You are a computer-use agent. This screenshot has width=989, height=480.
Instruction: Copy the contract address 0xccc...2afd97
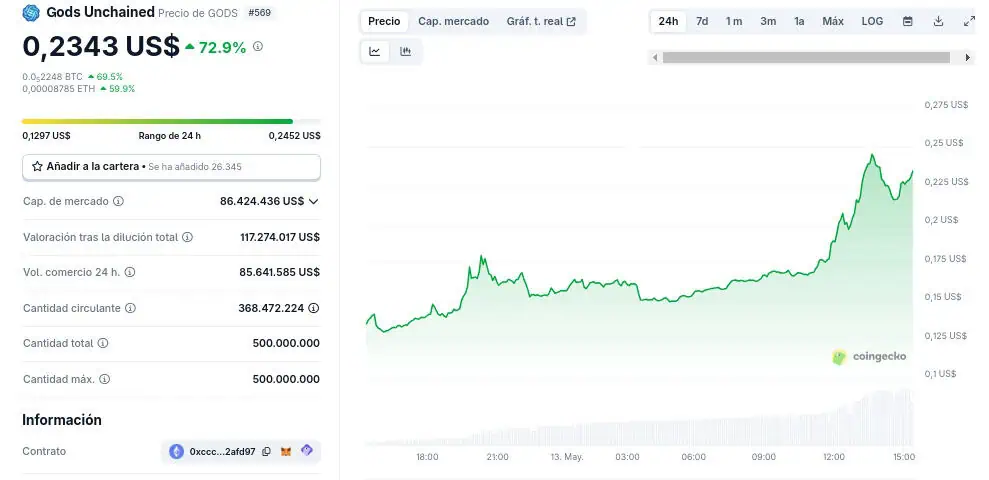pyautogui.click(x=266, y=452)
